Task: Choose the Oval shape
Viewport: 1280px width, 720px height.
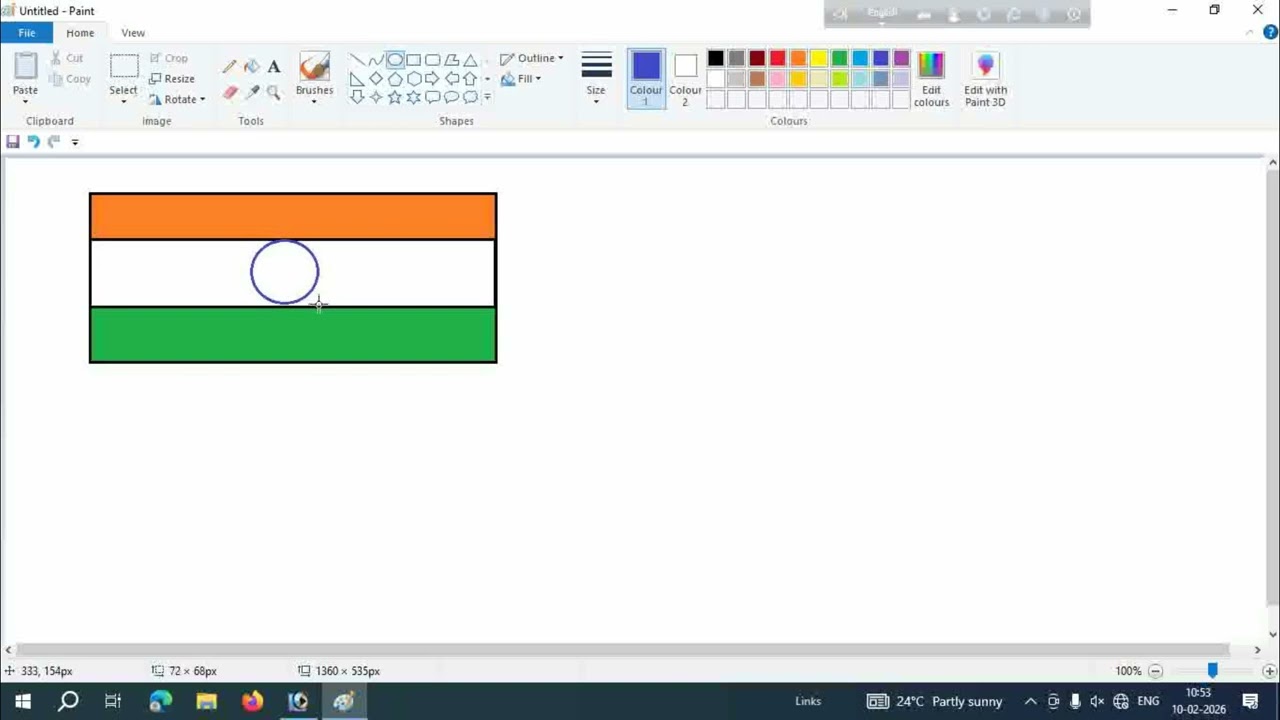Action: click(395, 60)
